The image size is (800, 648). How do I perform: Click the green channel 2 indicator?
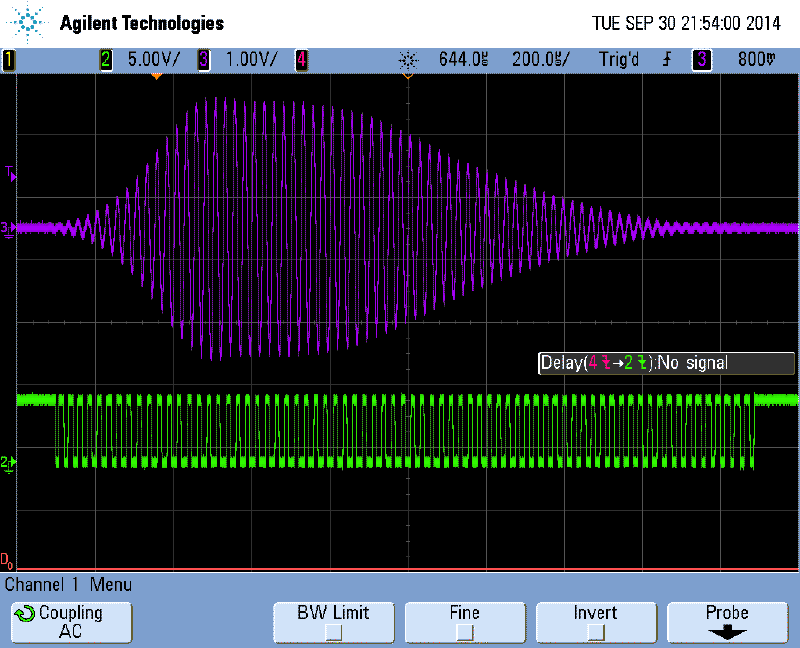(106, 60)
